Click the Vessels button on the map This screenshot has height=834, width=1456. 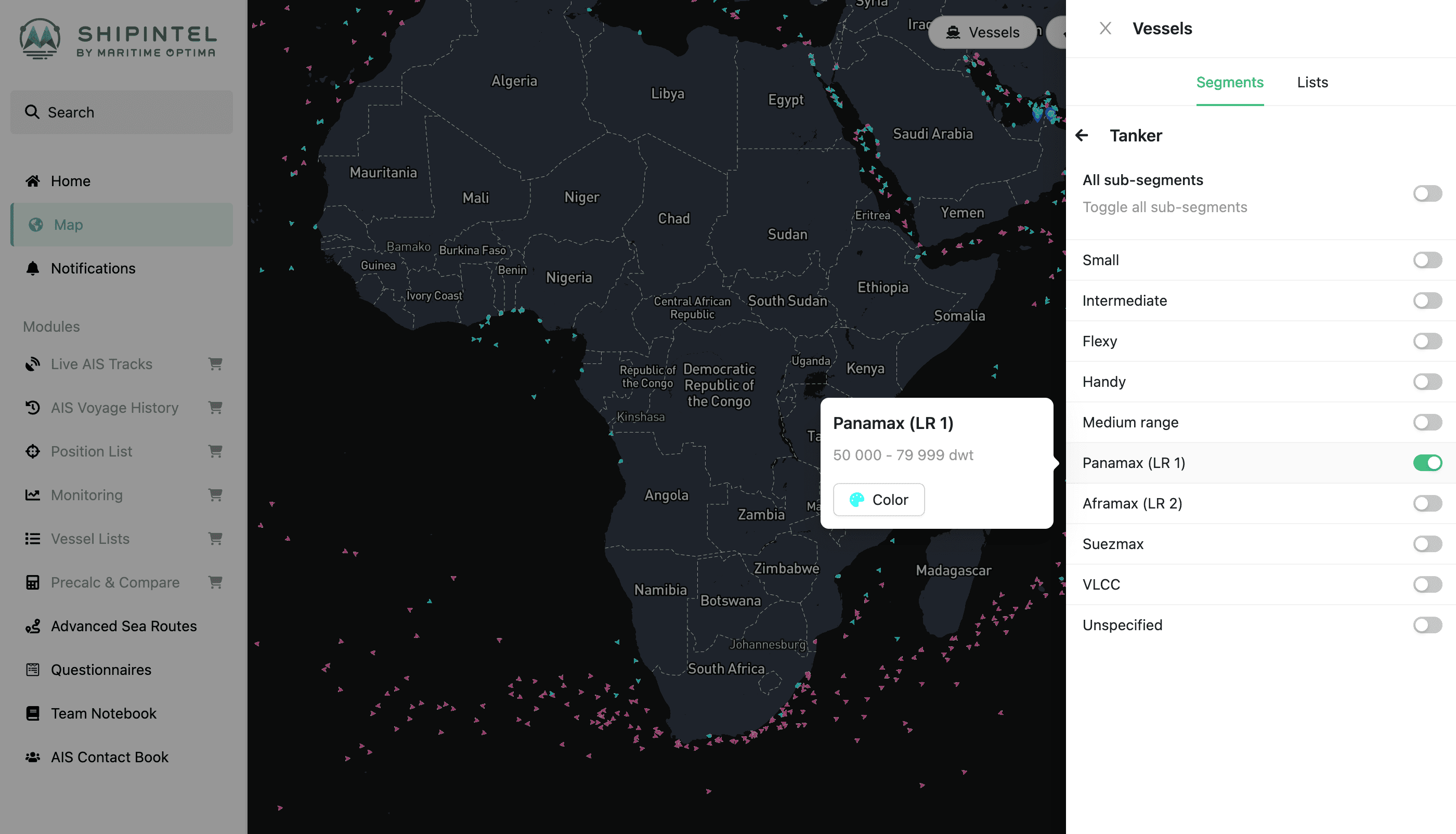983,33
